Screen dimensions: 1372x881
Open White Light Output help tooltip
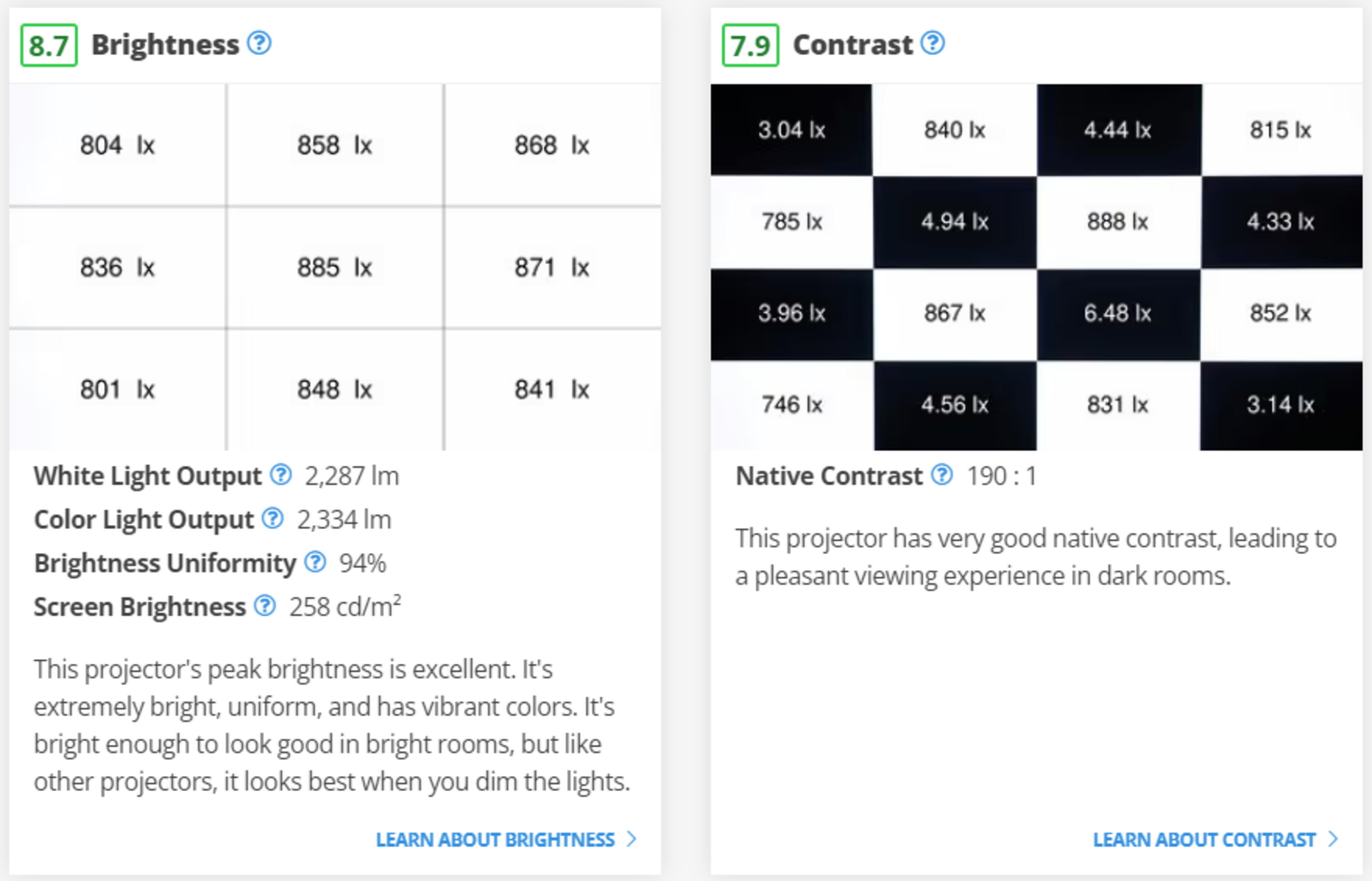[281, 475]
